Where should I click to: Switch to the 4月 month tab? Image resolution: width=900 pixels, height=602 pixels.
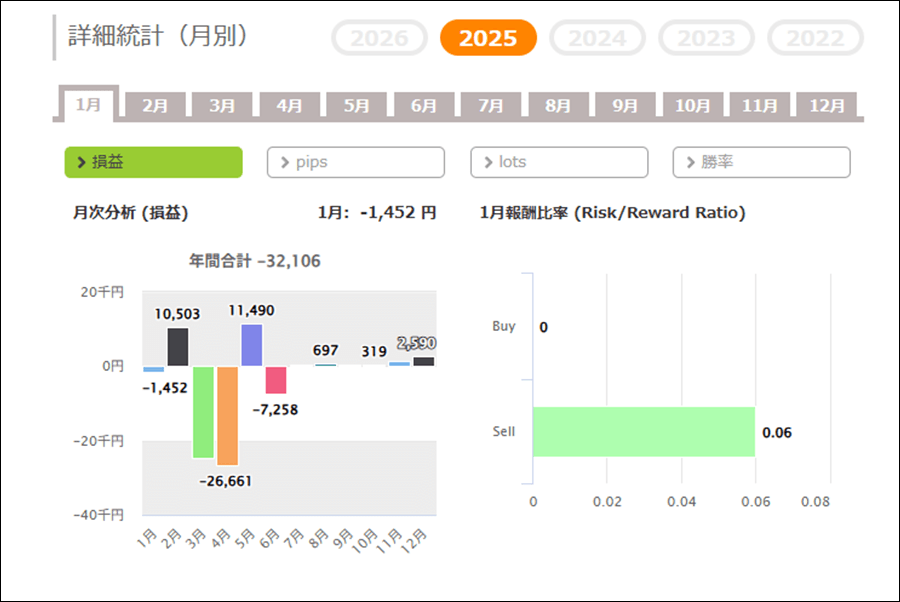pos(289,105)
